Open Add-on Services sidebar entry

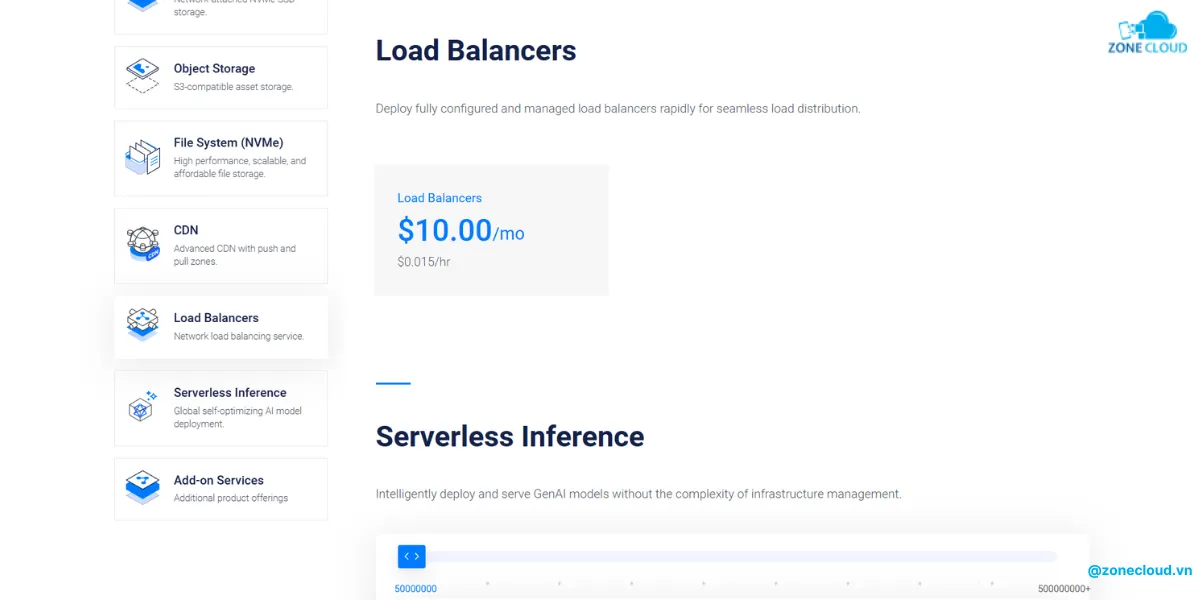[221, 489]
